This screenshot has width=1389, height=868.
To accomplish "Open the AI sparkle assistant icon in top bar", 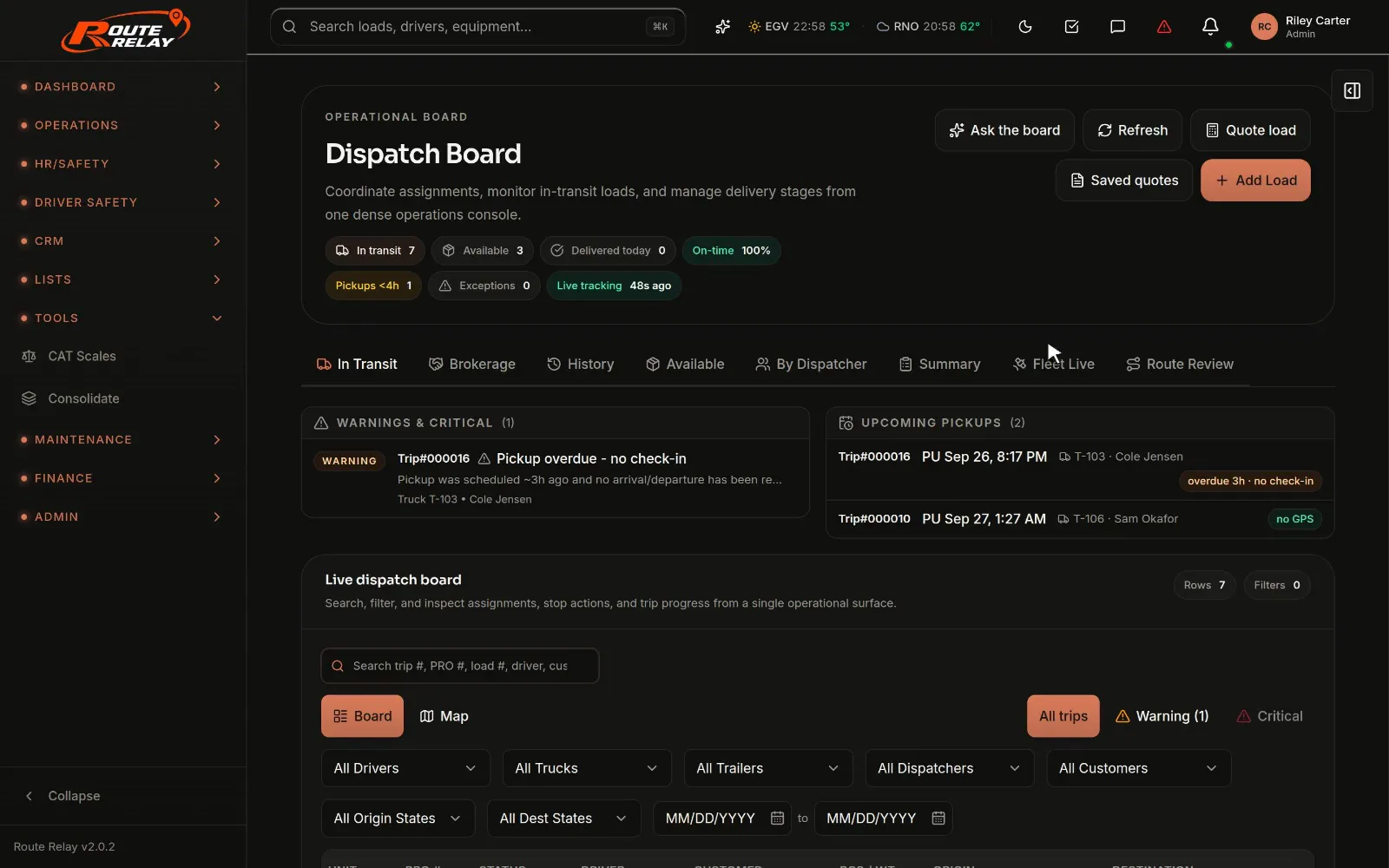I will click(x=722, y=27).
